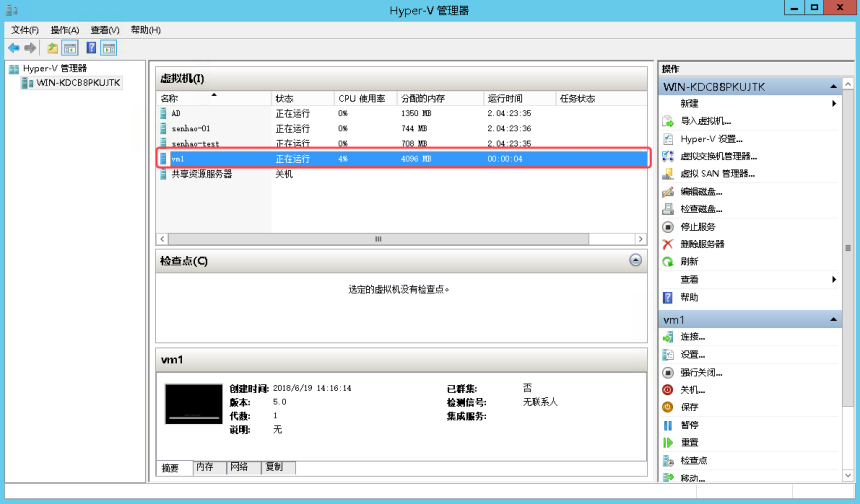Click the 导入虚拟机 import icon

click(x=667, y=121)
